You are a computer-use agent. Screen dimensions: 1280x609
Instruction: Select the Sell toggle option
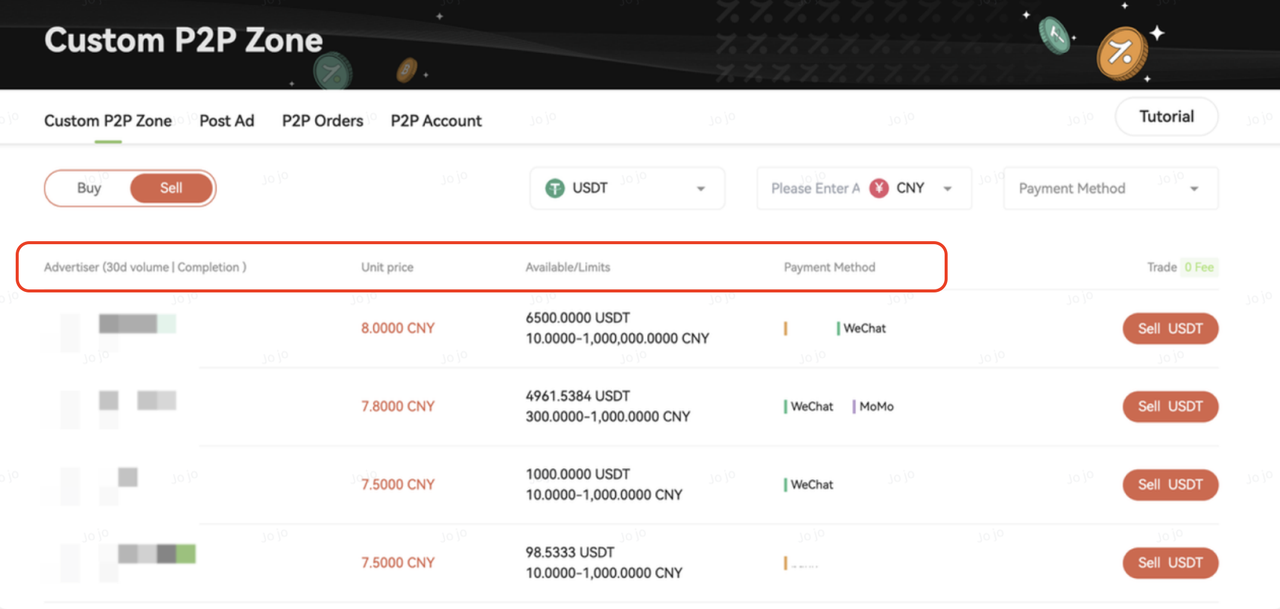(171, 188)
